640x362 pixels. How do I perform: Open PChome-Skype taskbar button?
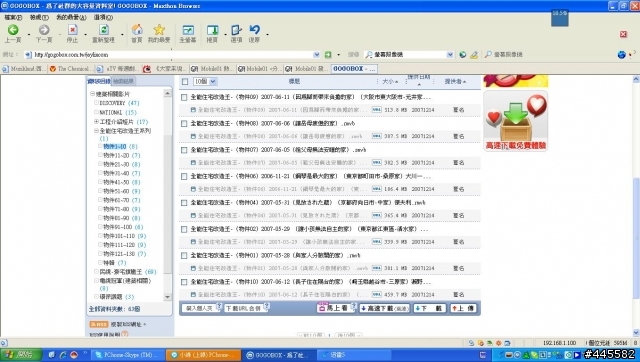click(127, 355)
